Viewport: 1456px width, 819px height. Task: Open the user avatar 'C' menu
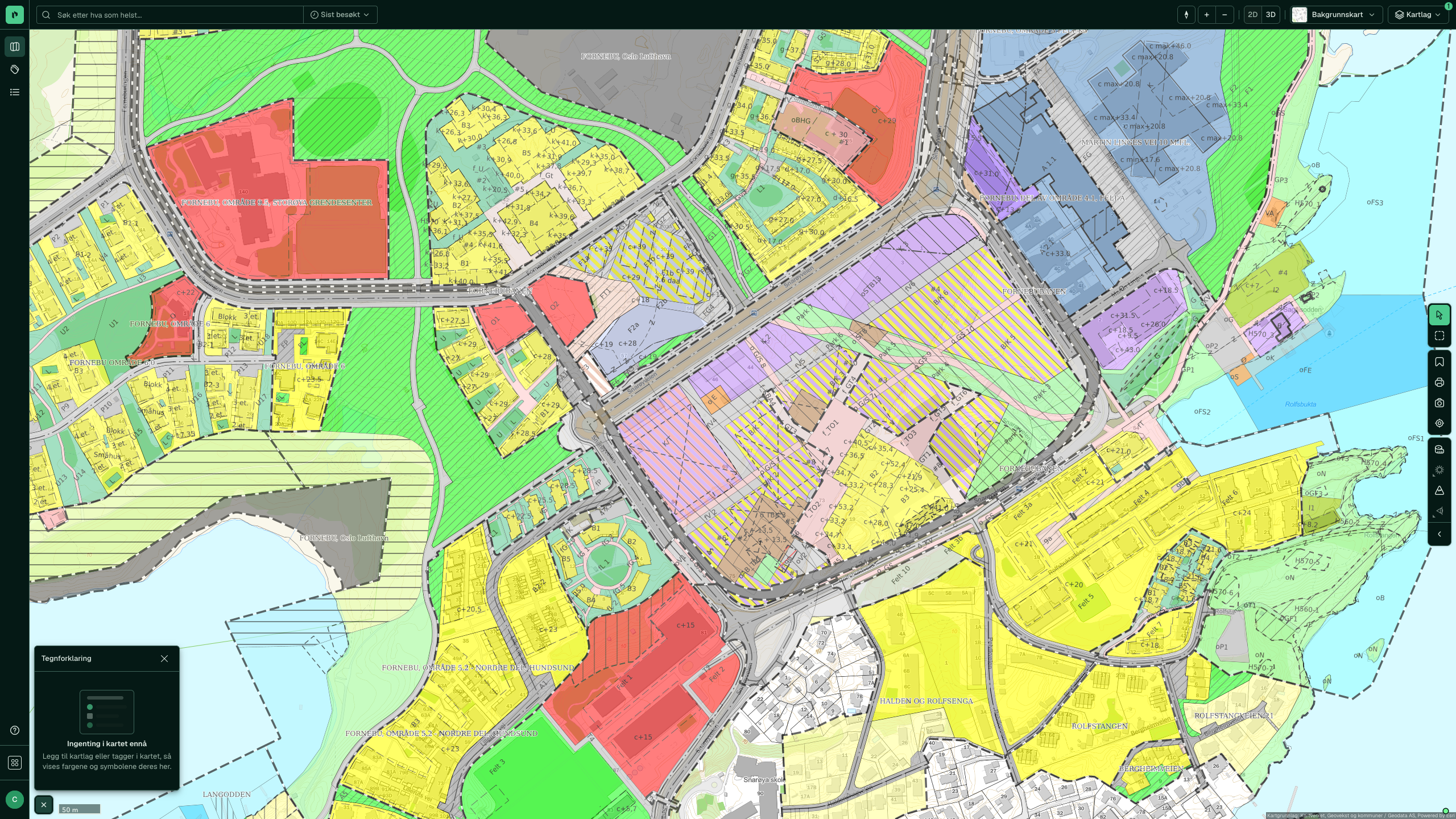click(x=15, y=799)
